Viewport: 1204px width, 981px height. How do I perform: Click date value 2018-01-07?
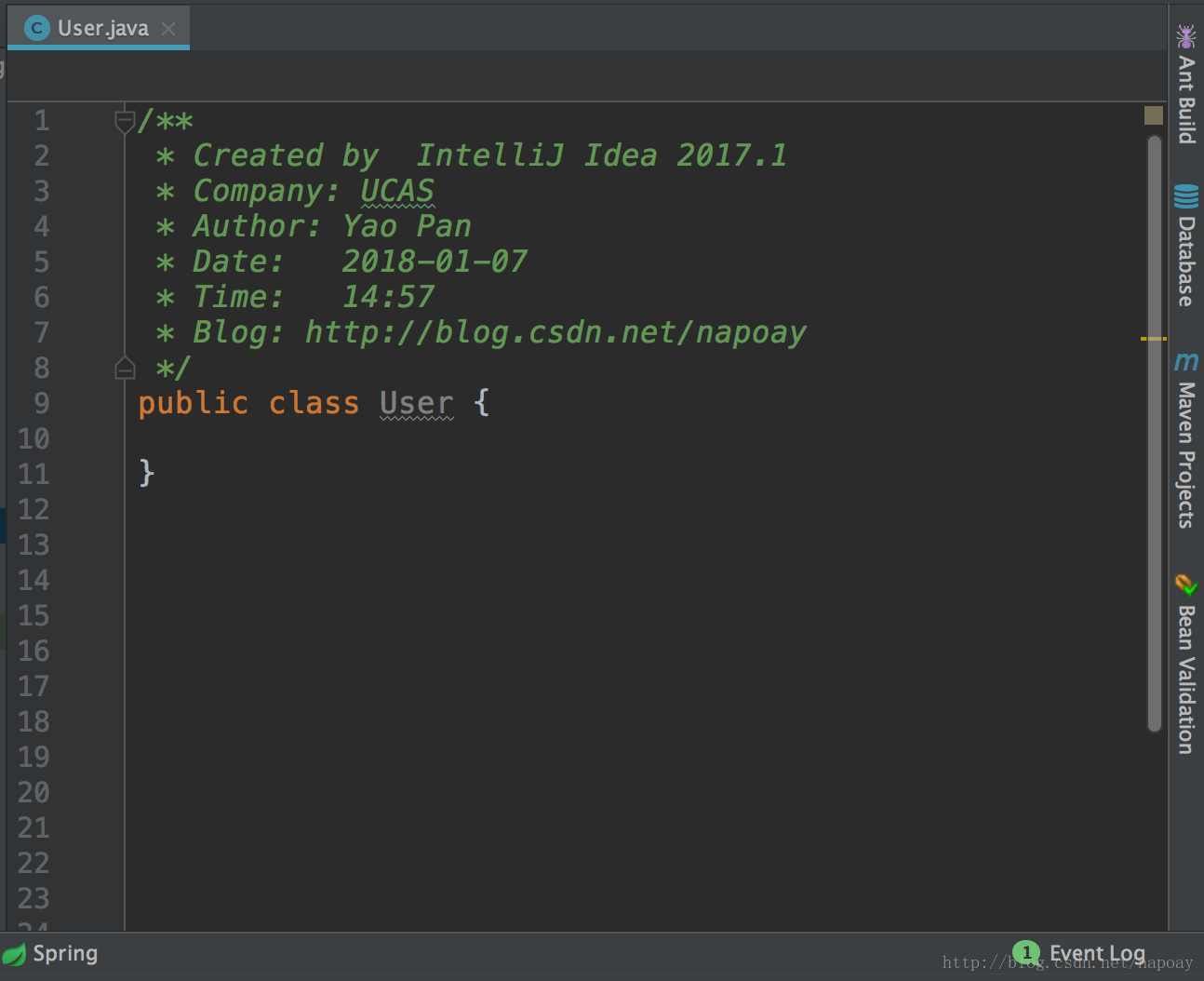(x=435, y=262)
